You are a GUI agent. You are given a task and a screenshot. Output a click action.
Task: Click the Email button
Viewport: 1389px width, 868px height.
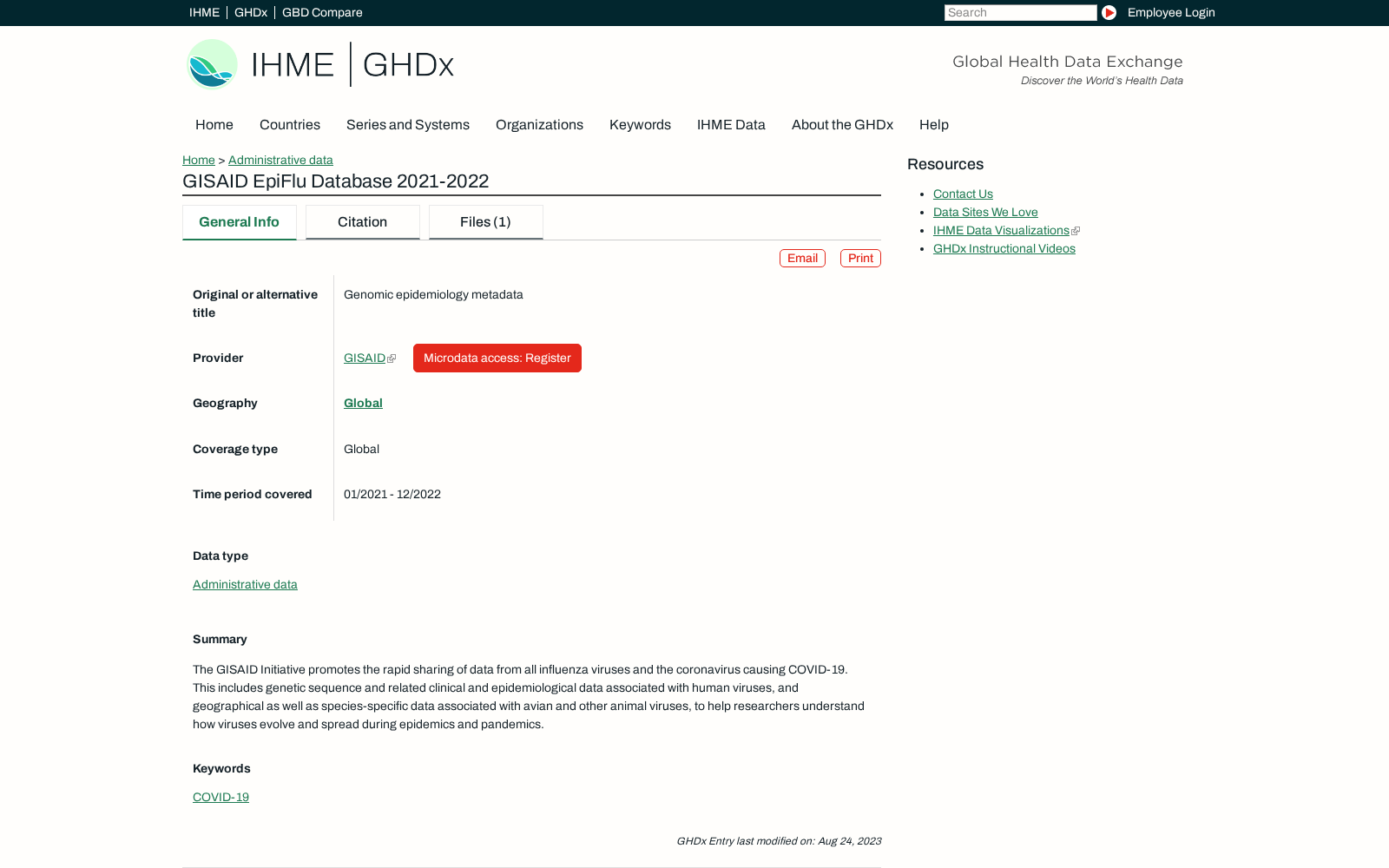pos(802,259)
